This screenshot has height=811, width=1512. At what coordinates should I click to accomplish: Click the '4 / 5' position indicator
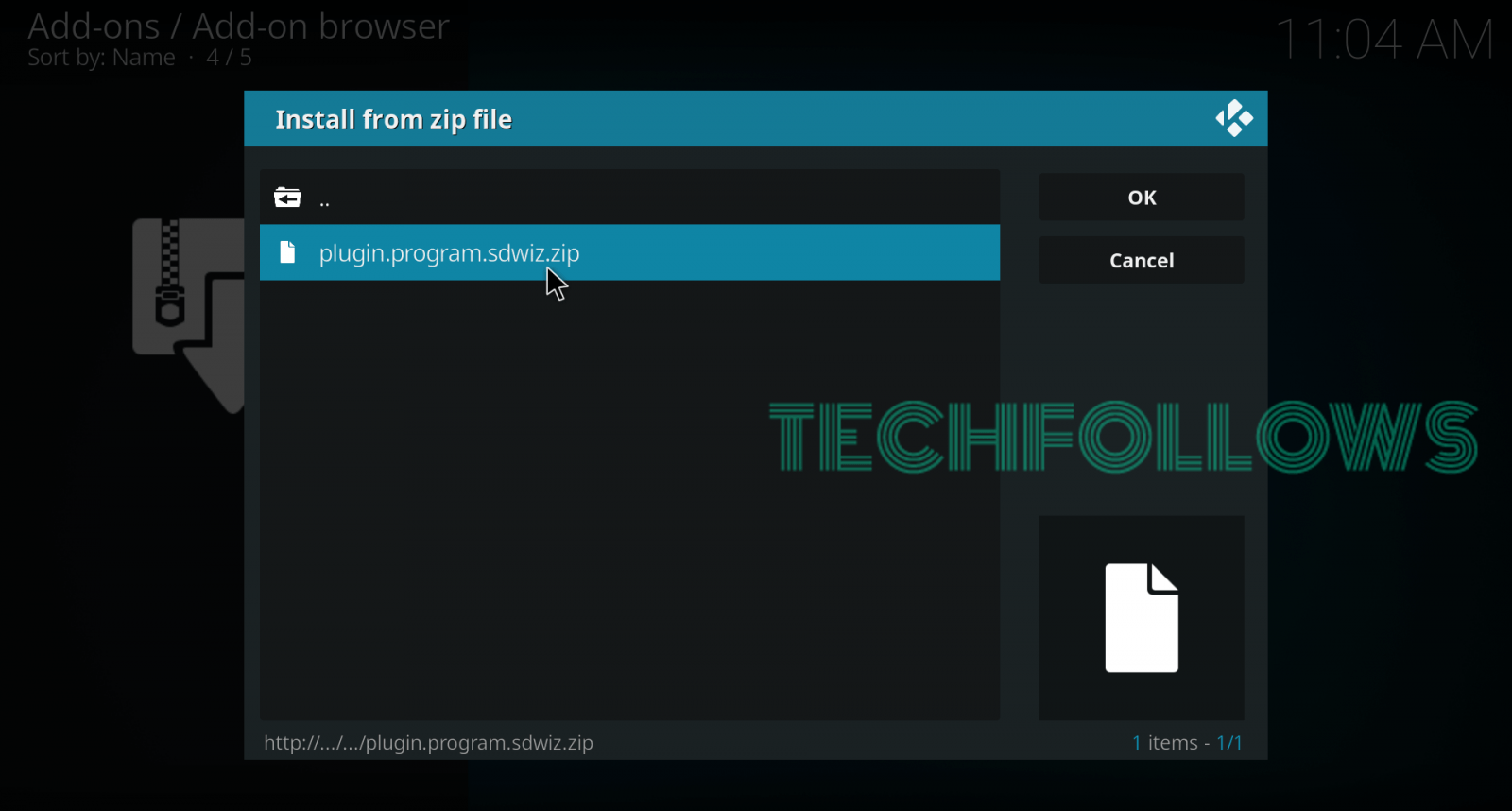229,58
